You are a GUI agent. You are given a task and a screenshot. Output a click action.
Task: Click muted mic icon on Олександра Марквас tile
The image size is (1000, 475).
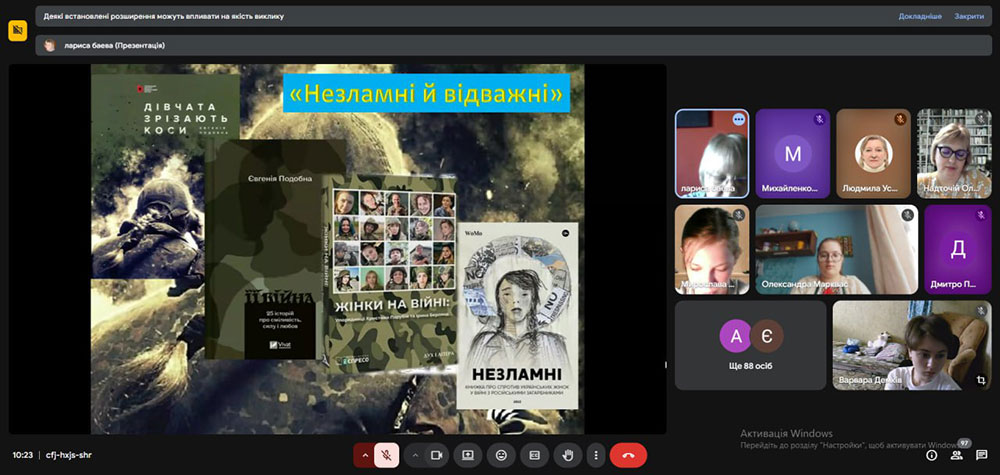907,215
